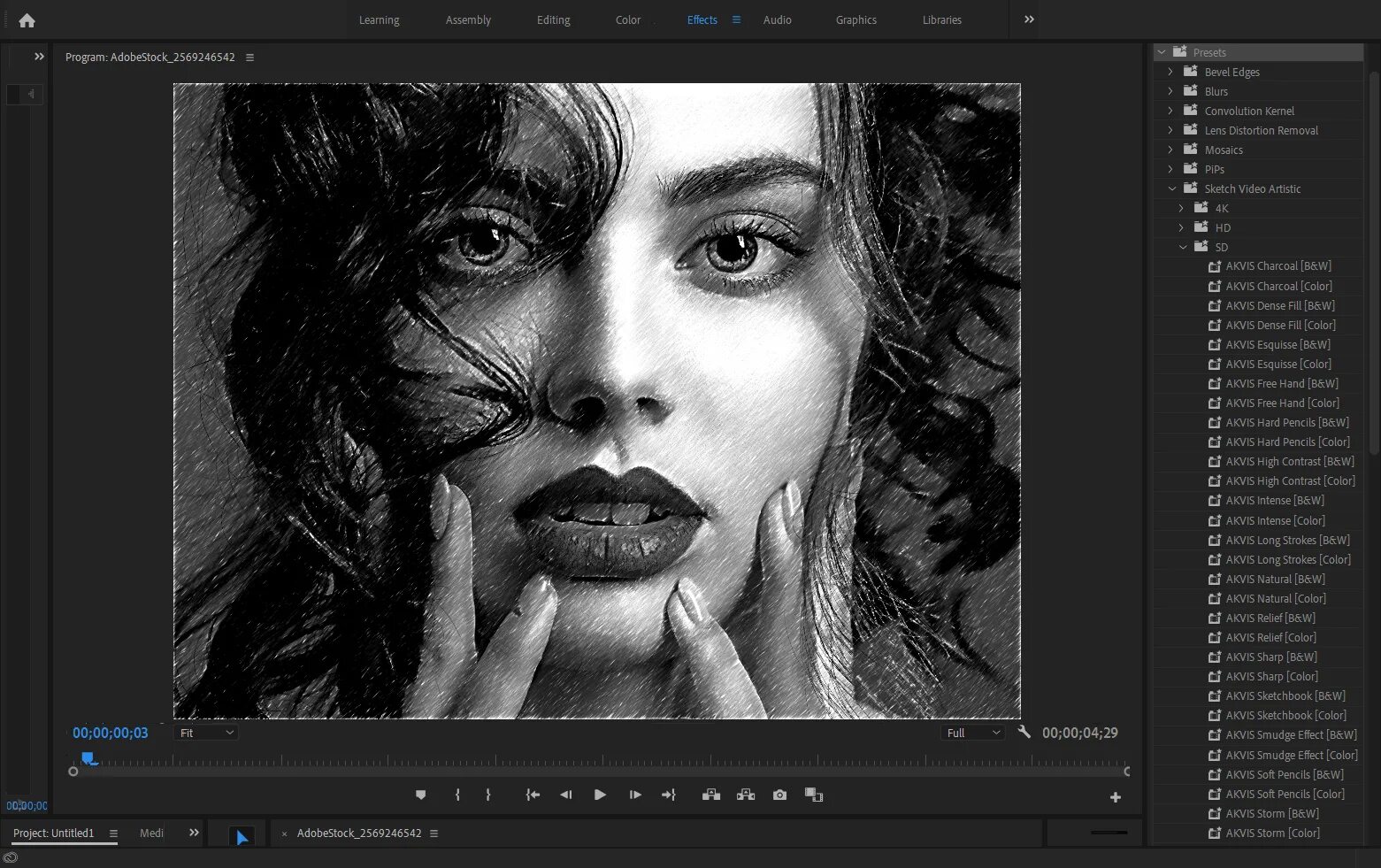The width and height of the screenshot is (1381, 868).
Task: Go to the Home screen icon
Action: [27, 20]
